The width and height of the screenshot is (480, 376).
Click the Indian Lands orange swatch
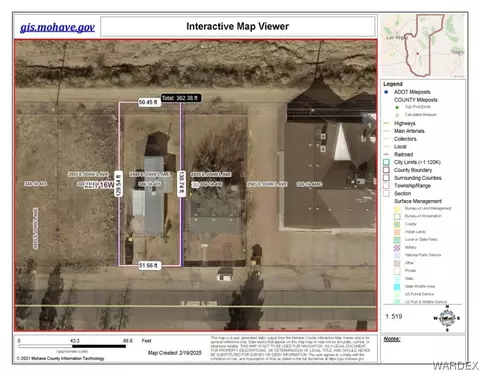(397, 232)
